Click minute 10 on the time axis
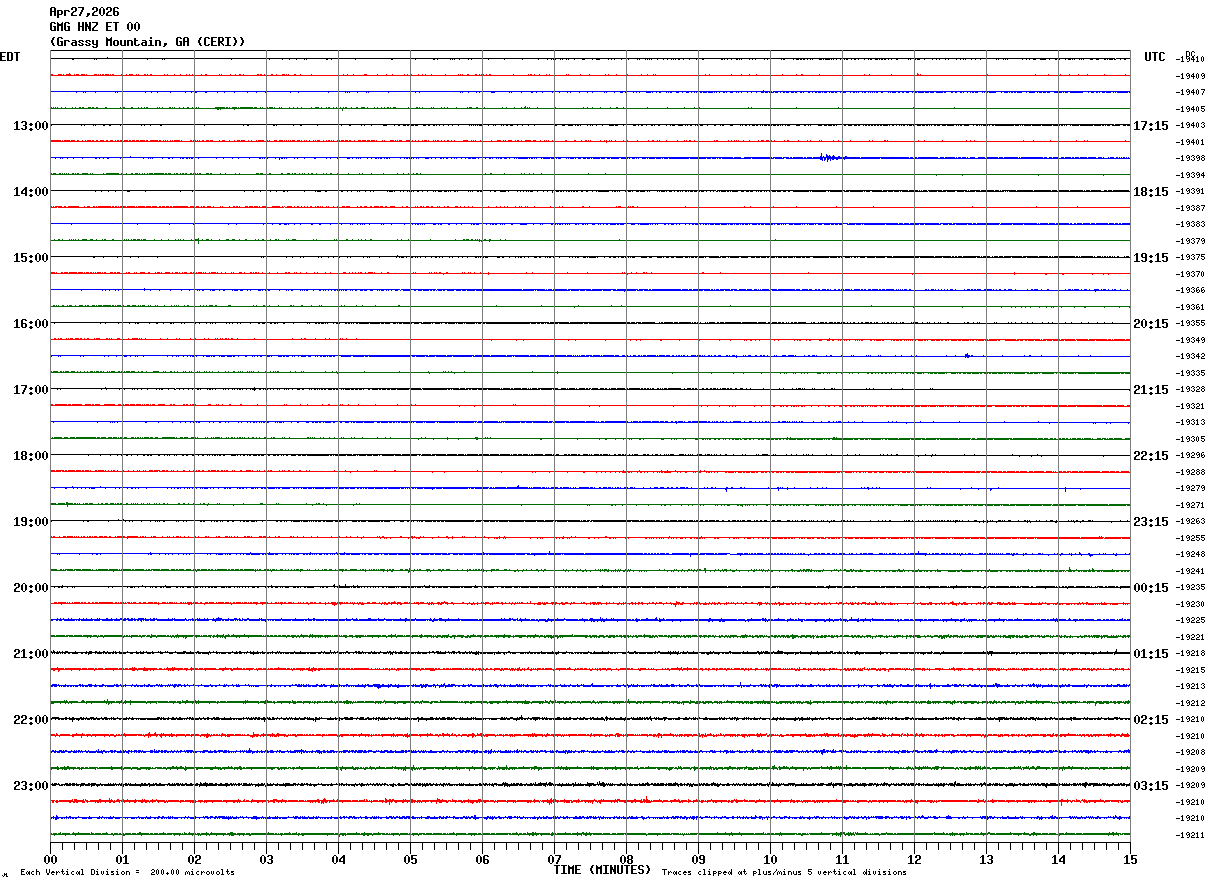Viewport: 1210px width, 886px height. 770,859
